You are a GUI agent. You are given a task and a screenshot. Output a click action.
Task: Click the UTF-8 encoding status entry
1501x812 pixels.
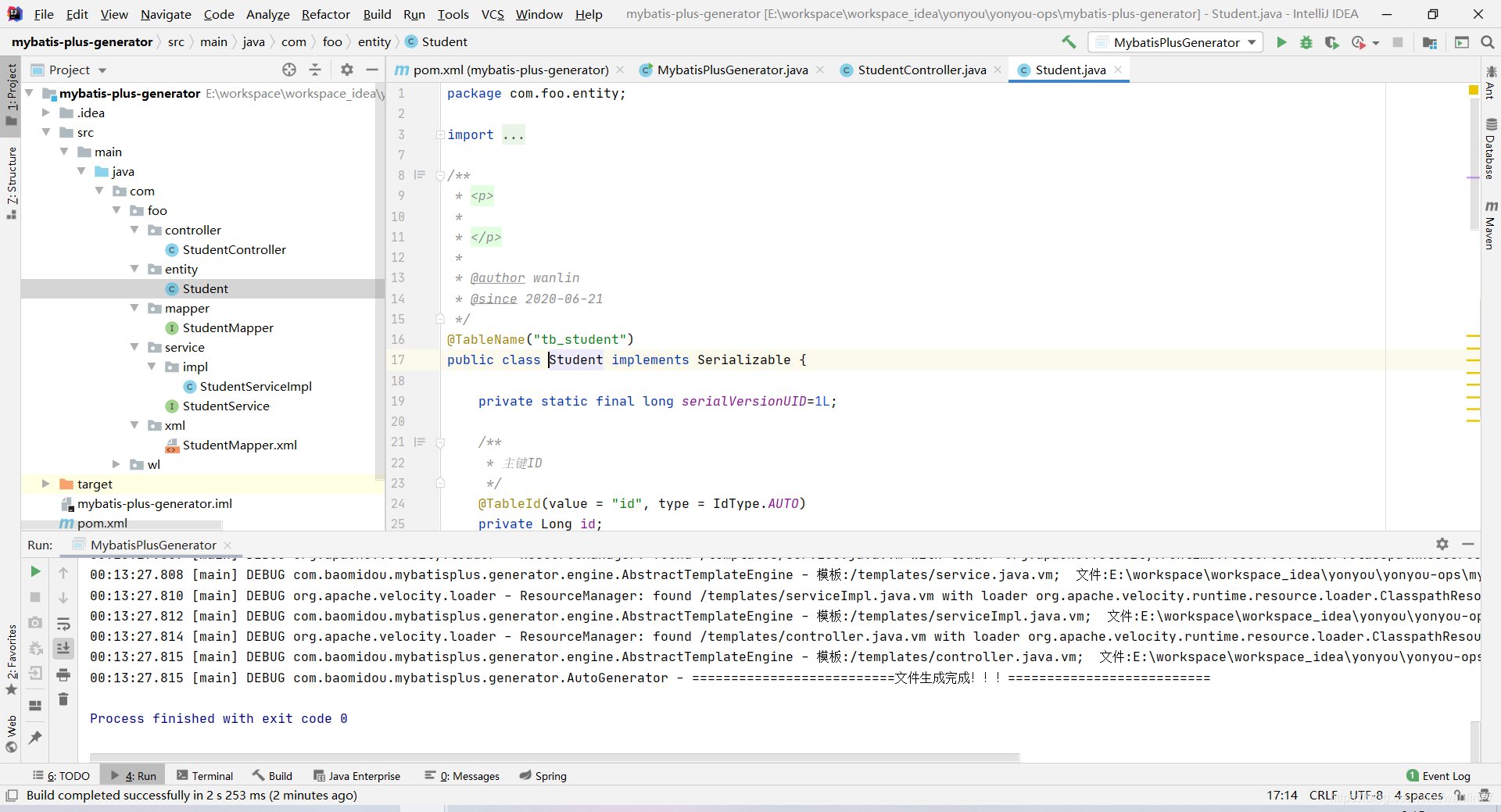(x=1366, y=795)
